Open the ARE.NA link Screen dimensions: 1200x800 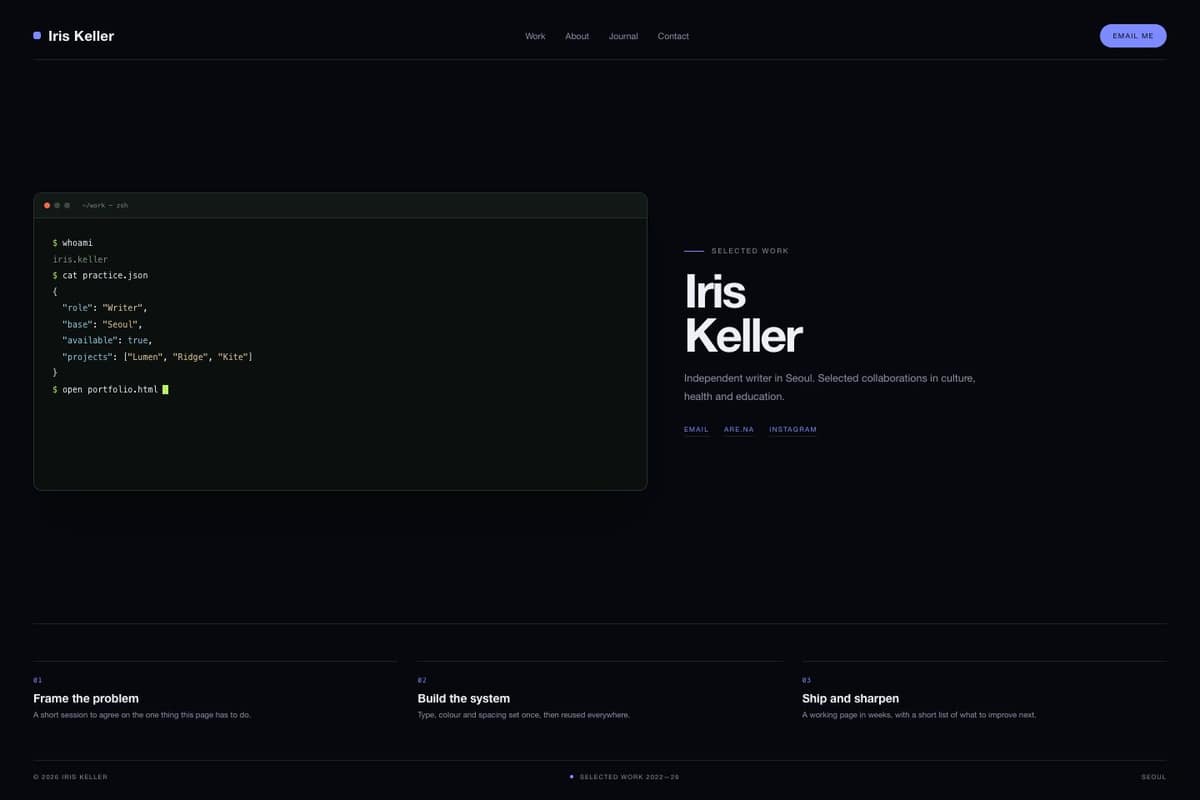[x=739, y=430]
